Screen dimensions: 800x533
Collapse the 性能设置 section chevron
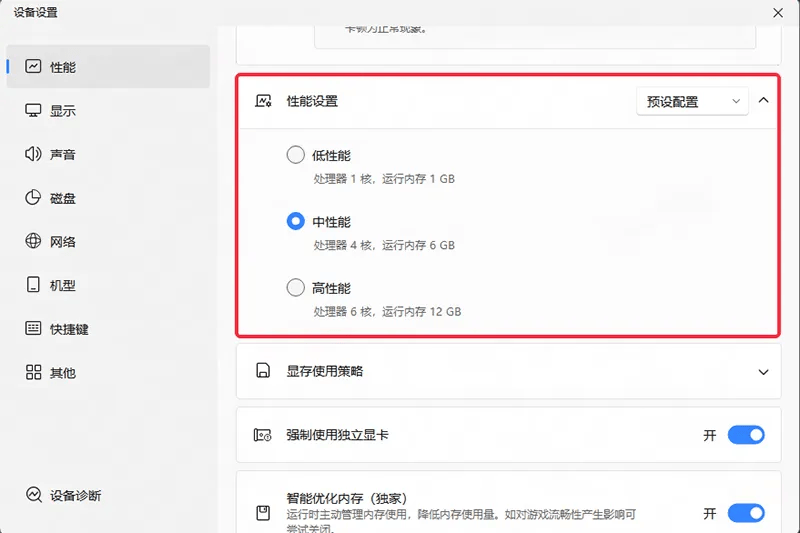pos(764,101)
